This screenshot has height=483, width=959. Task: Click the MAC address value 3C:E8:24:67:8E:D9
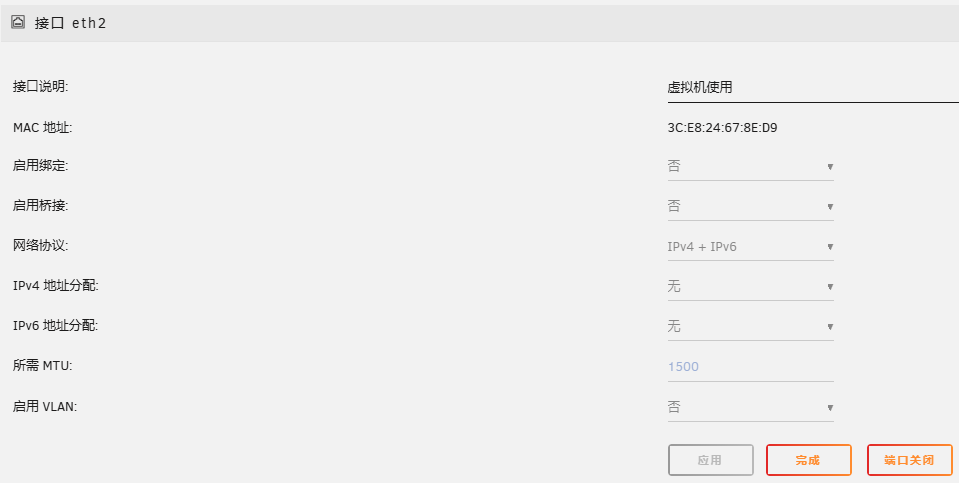click(x=722, y=127)
